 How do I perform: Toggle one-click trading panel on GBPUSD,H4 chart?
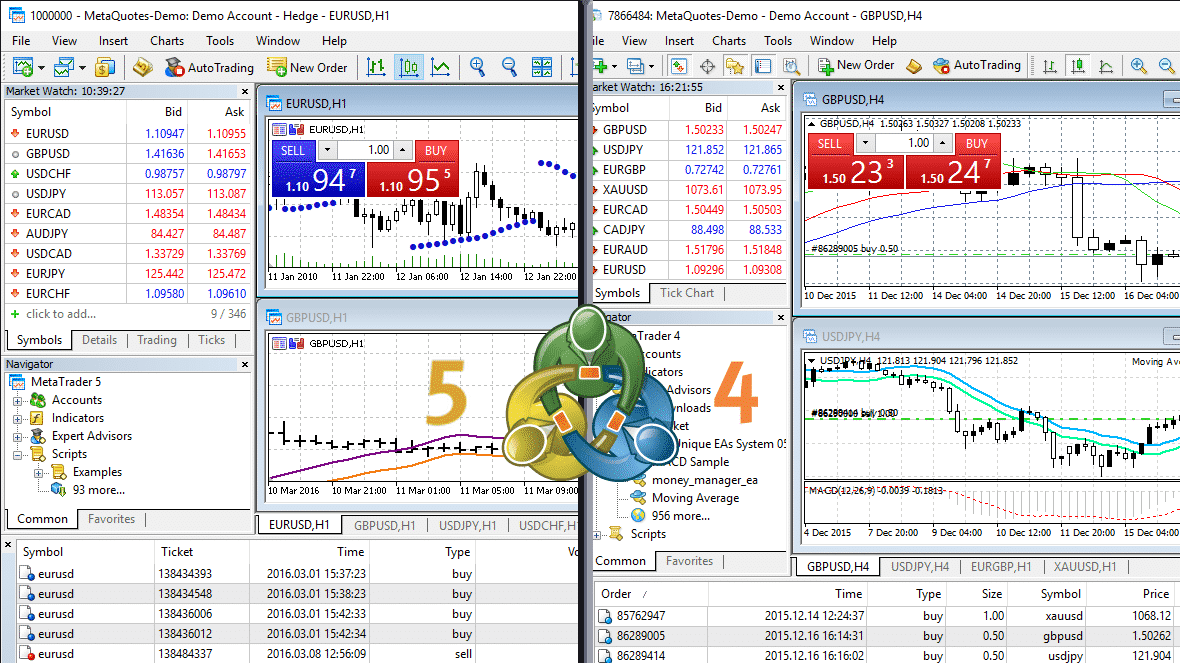(810, 123)
